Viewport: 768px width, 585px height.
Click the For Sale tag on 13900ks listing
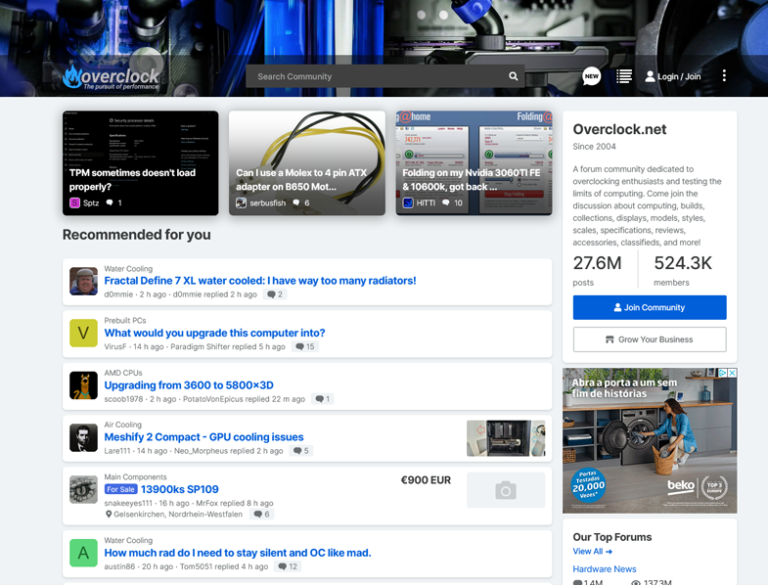tap(119, 489)
